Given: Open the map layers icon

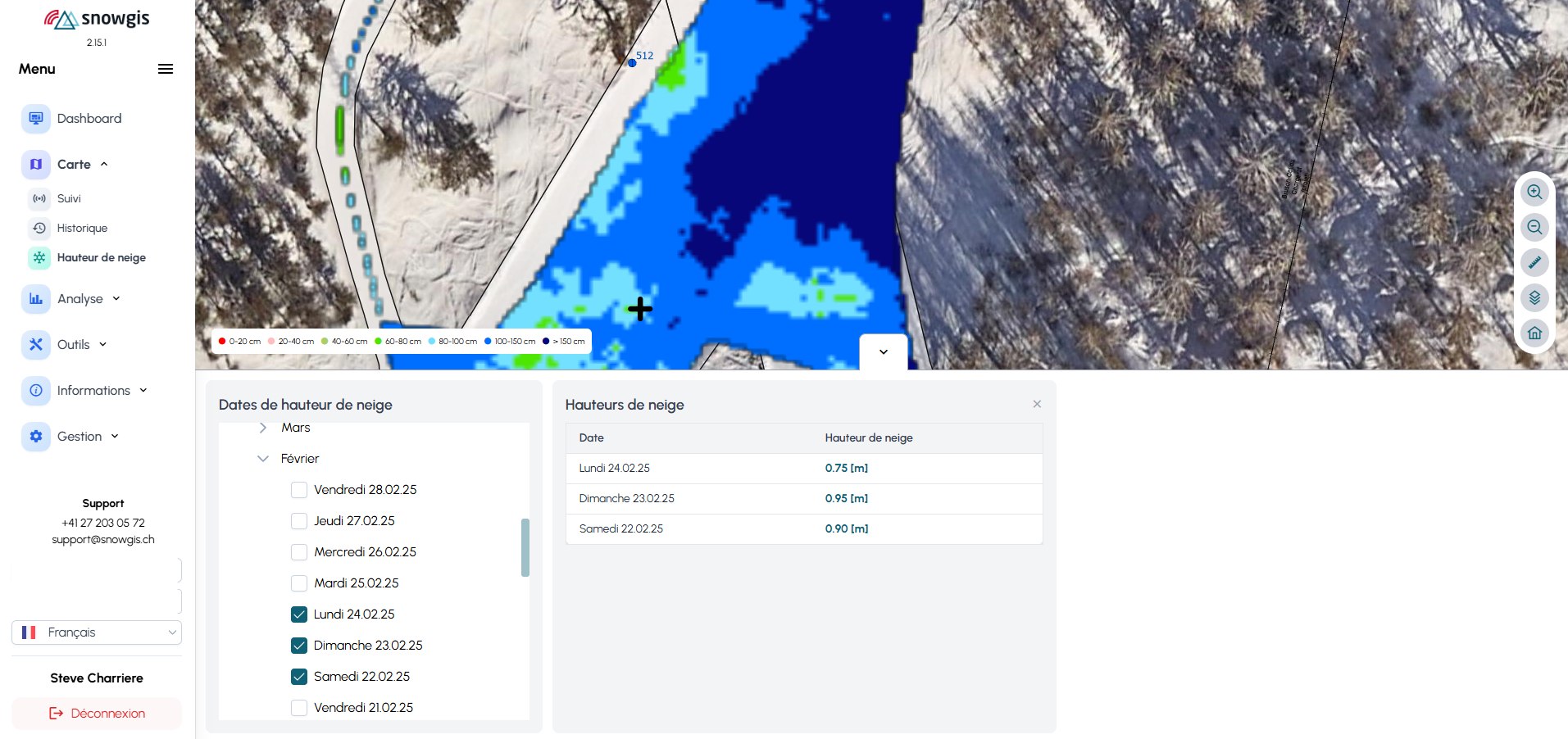Looking at the screenshot, I should tap(1534, 297).
